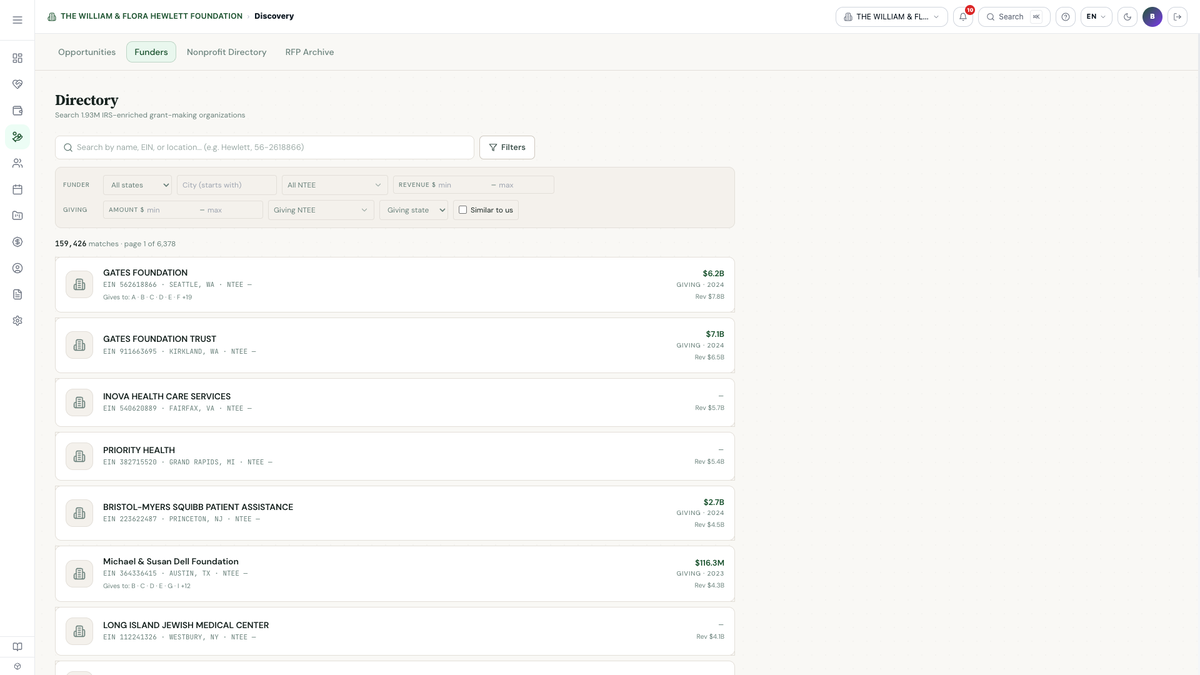Open the hamburger sidebar menu

[17, 20]
